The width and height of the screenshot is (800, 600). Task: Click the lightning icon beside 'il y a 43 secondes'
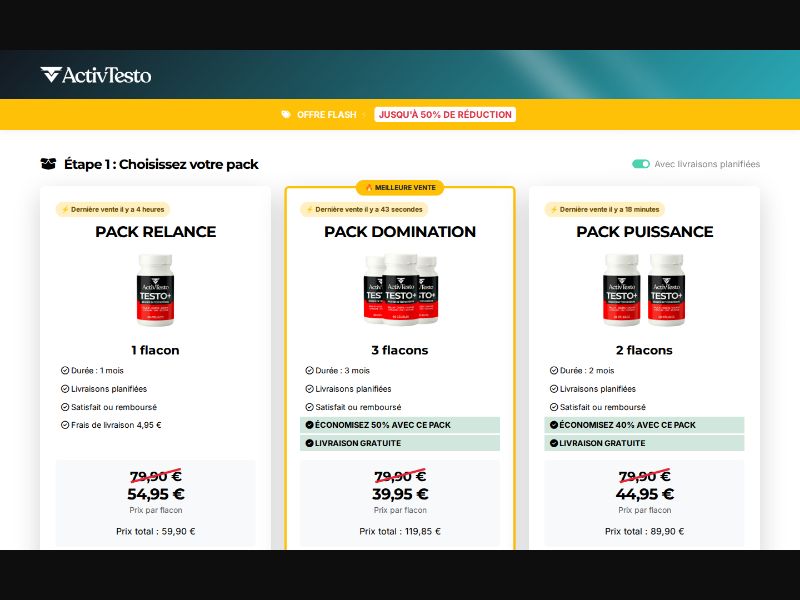[310, 209]
